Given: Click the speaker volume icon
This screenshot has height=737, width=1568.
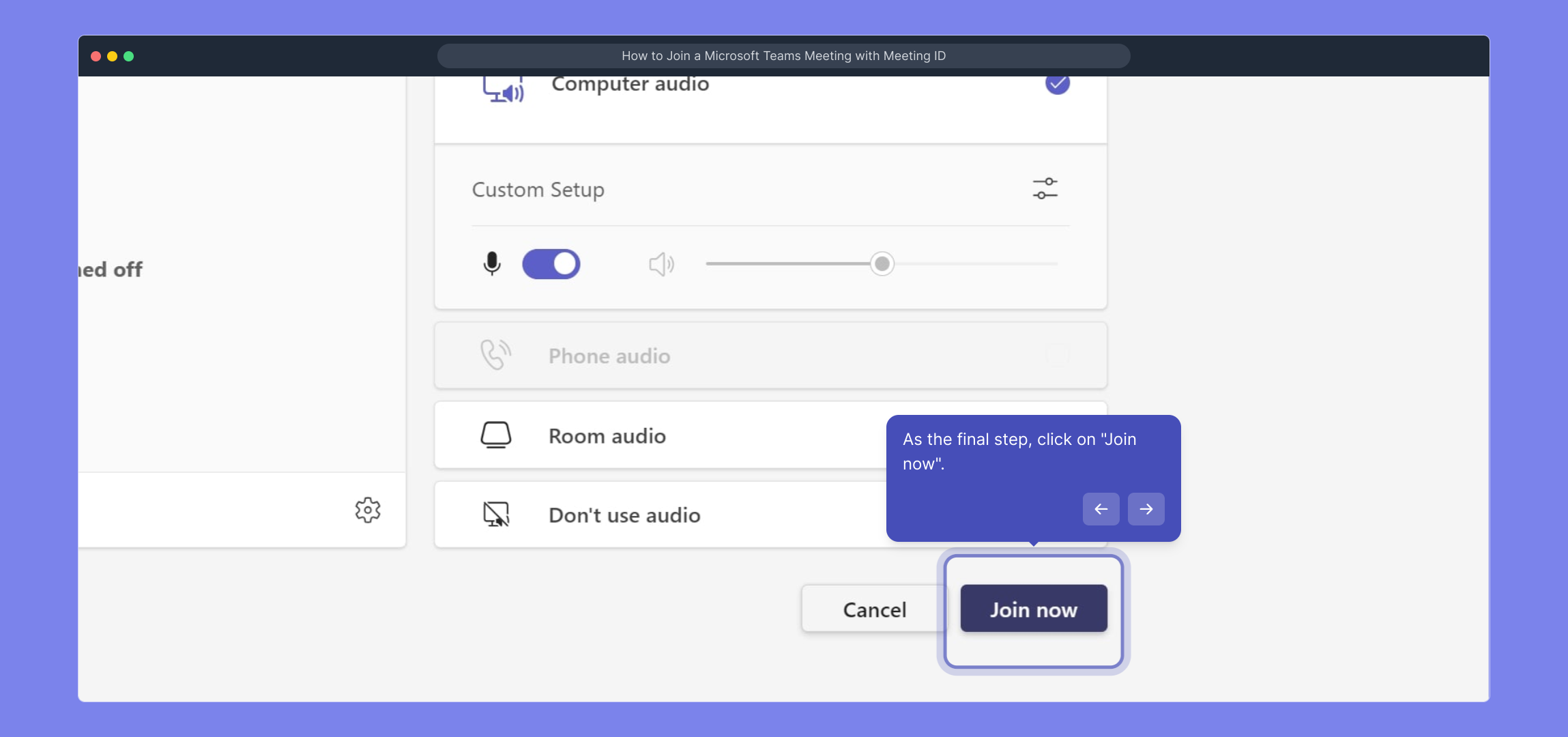Looking at the screenshot, I should pyautogui.click(x=661, y=264).
